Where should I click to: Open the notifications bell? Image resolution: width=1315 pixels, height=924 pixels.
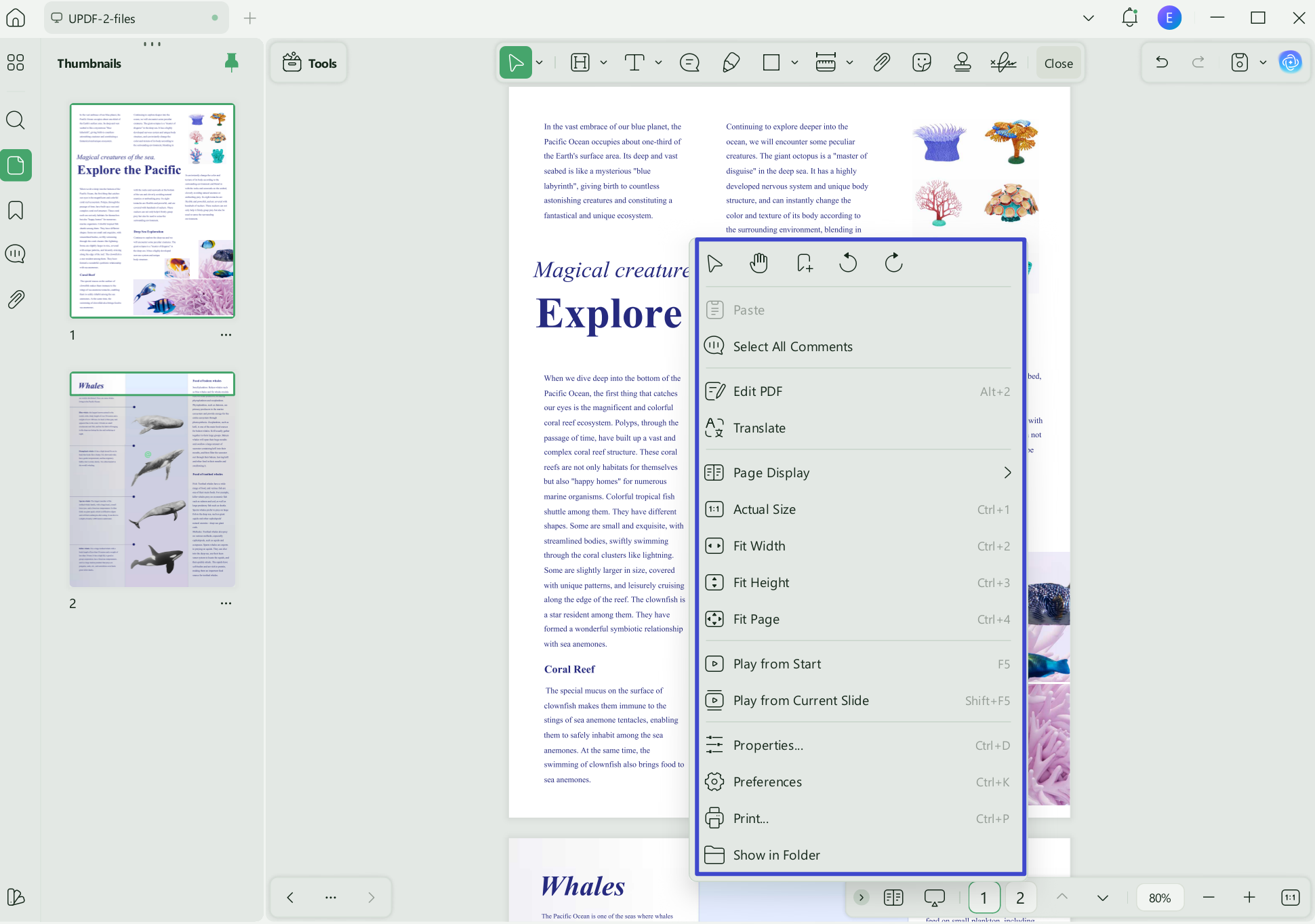click(x=1129, y=18)
